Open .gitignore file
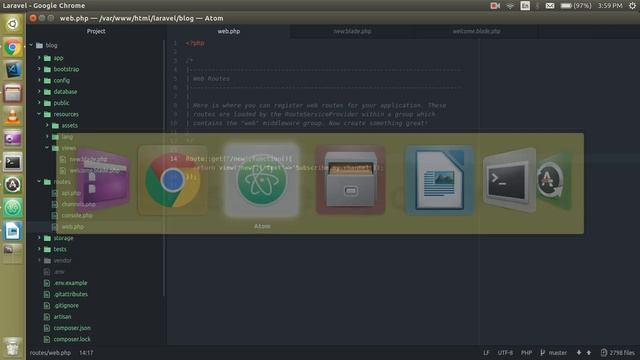 tap(66, 305)
